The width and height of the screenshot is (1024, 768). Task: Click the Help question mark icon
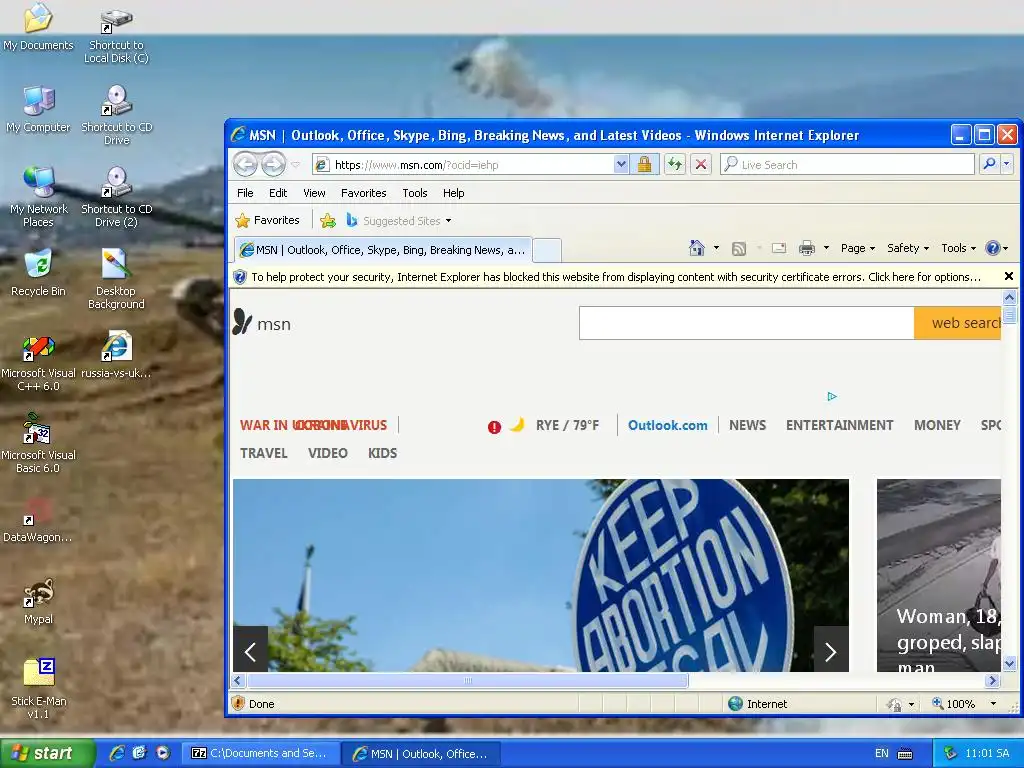tap(993, 248)
